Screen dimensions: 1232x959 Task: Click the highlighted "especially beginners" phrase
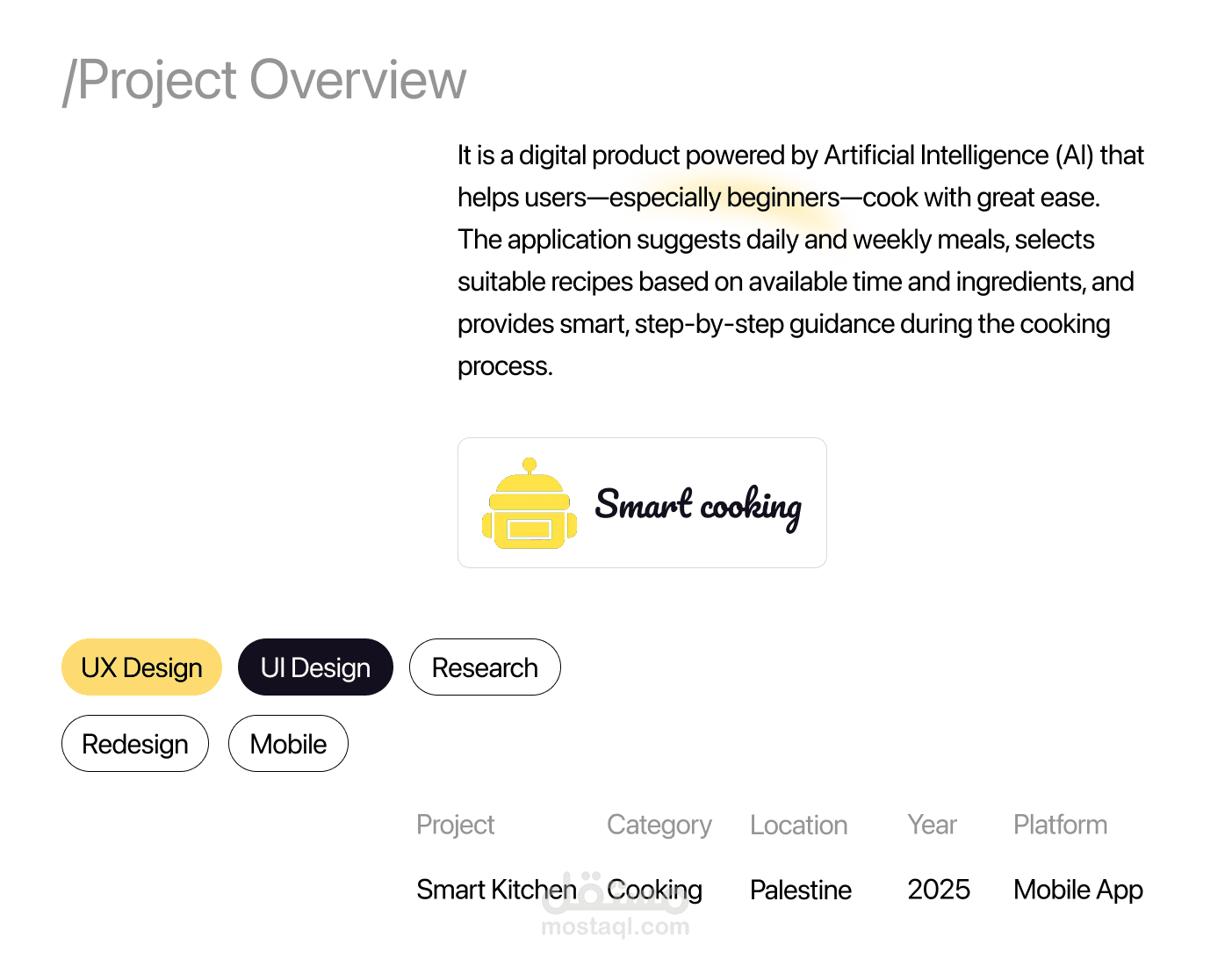coord(724,198)
